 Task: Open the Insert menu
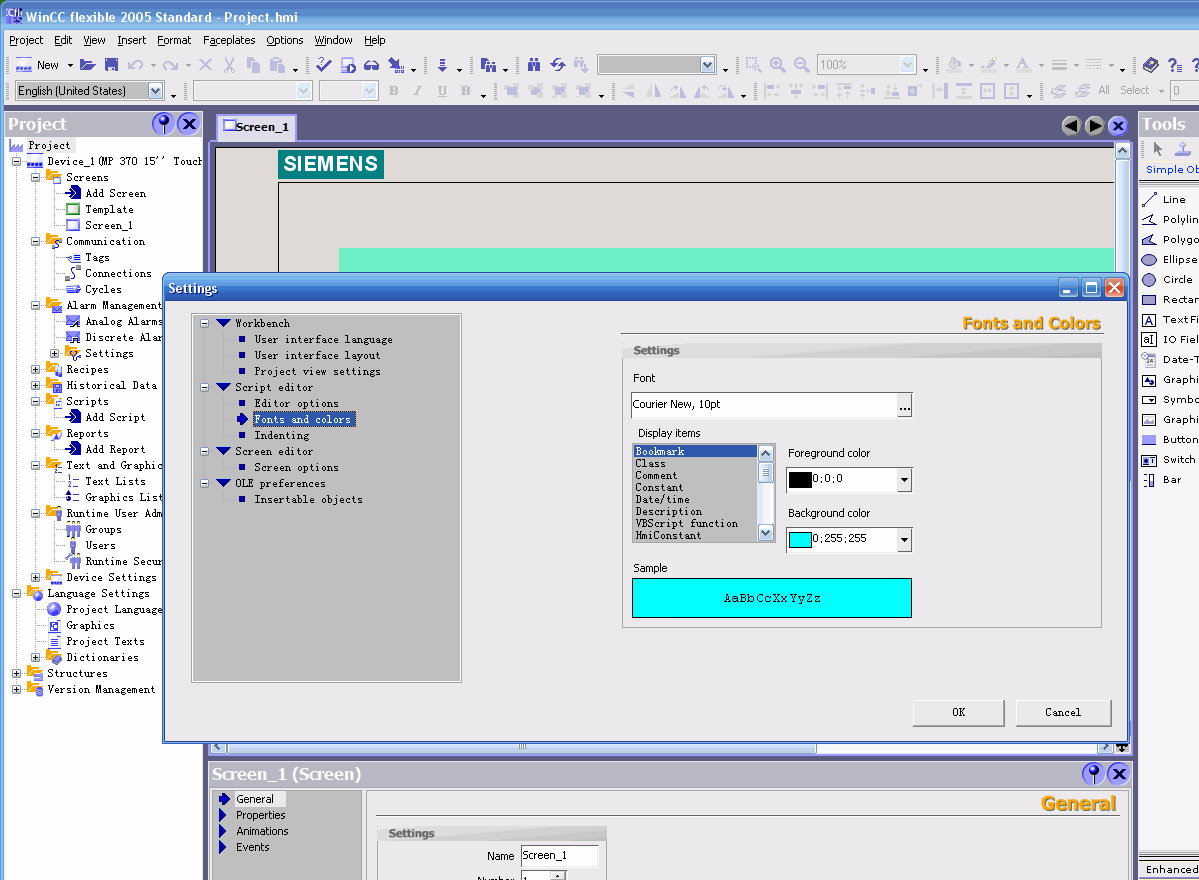click(132, 40)
